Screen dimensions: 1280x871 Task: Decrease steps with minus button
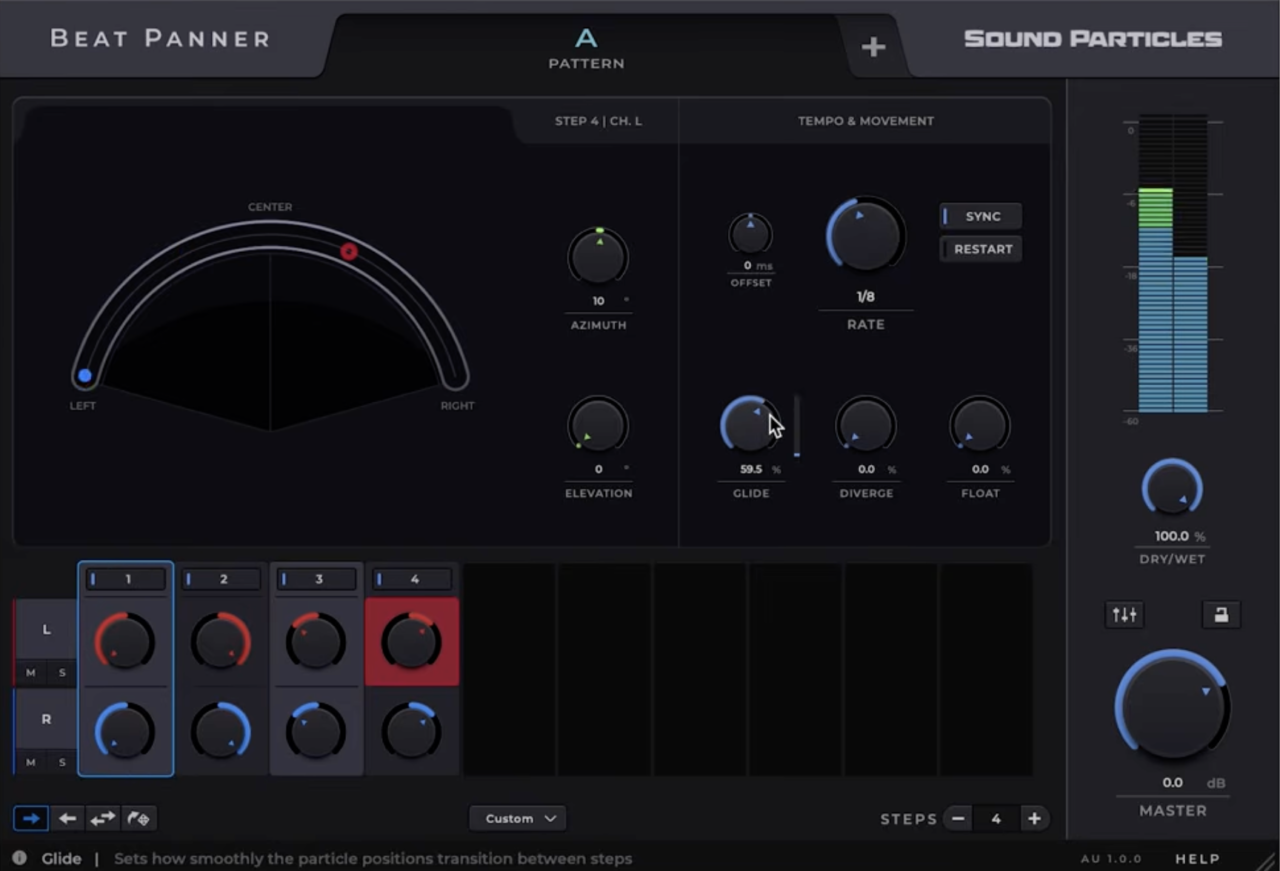958,818
